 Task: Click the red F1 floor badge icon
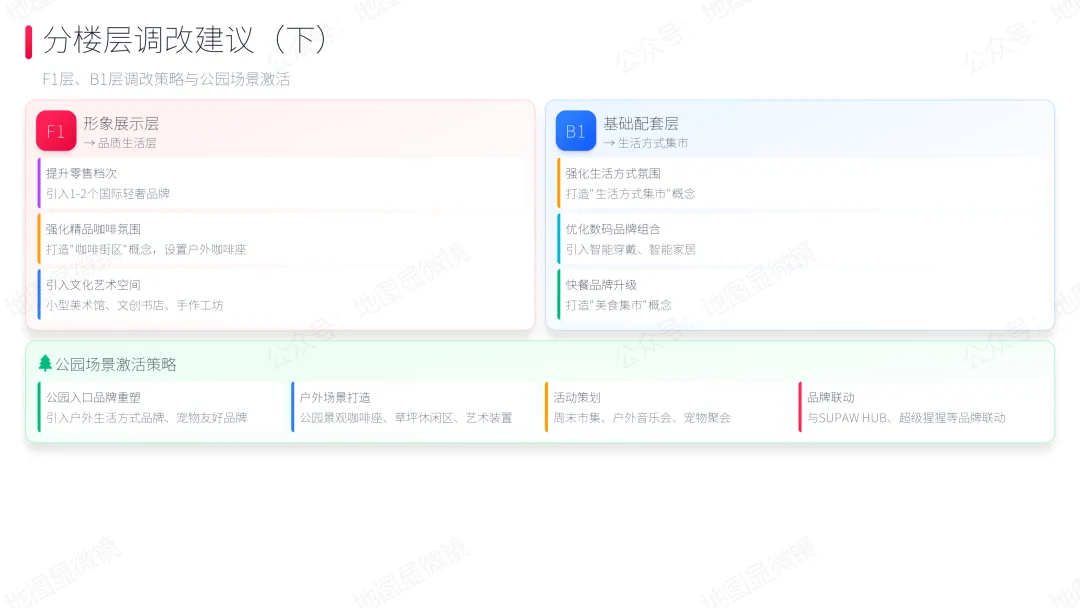point(56,131)
